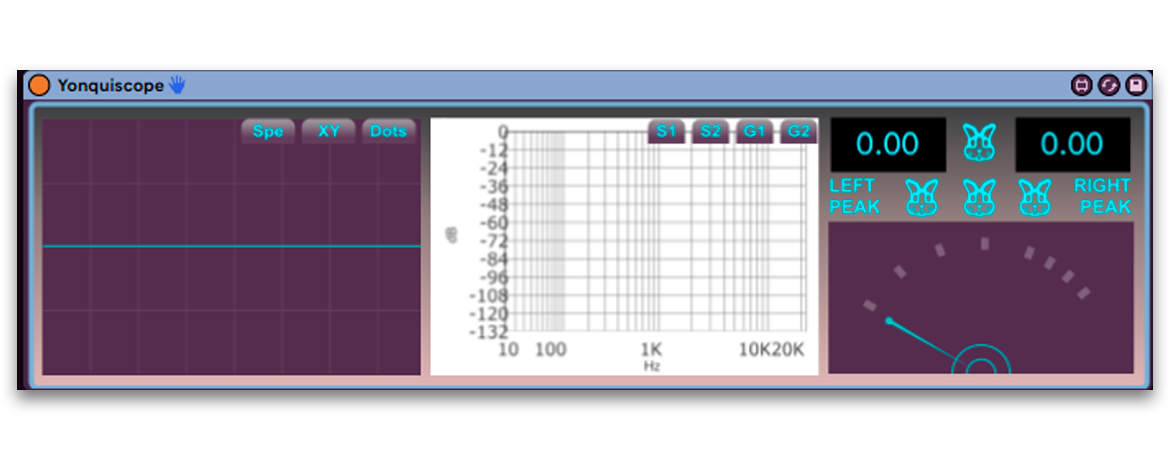Click the G2 button on the spectrum

[x=798, y=131]
